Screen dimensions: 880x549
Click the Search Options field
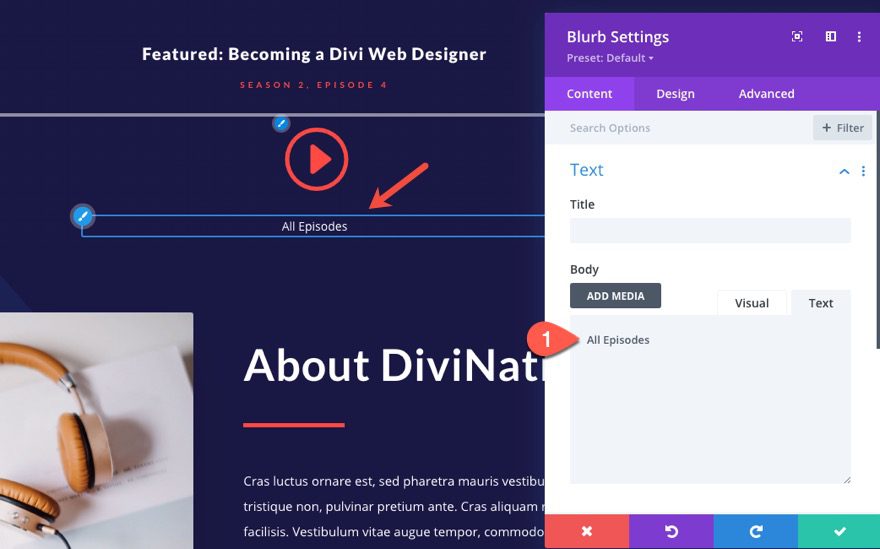click(x=679, y=128)
